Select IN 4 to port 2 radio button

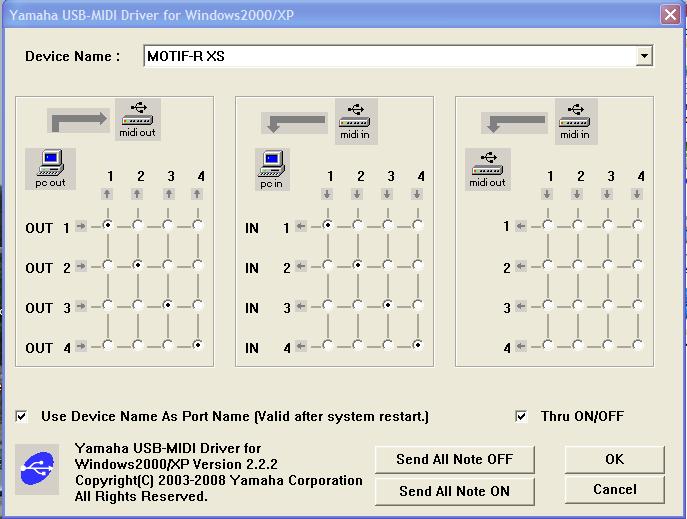pyautogui.click(x=358, y=345)
